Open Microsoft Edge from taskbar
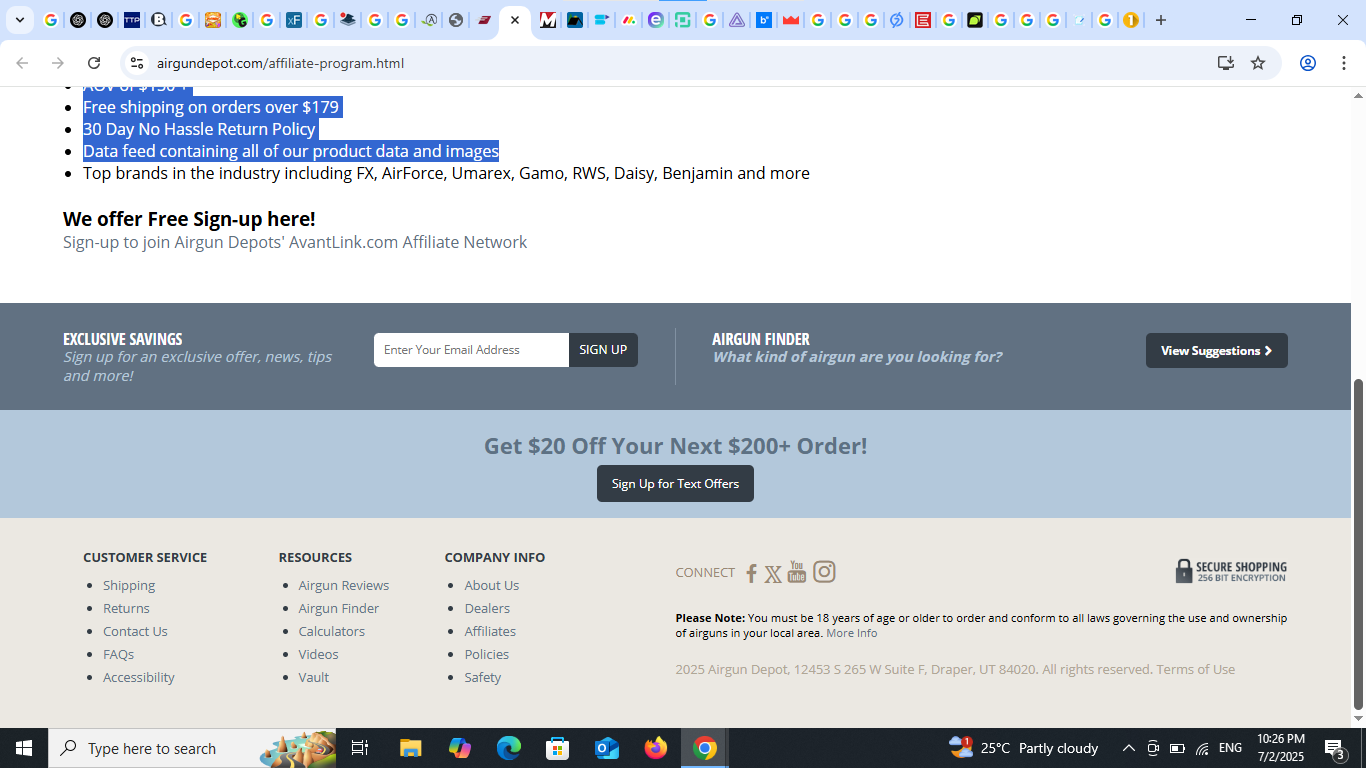 [x=509, y=748]
